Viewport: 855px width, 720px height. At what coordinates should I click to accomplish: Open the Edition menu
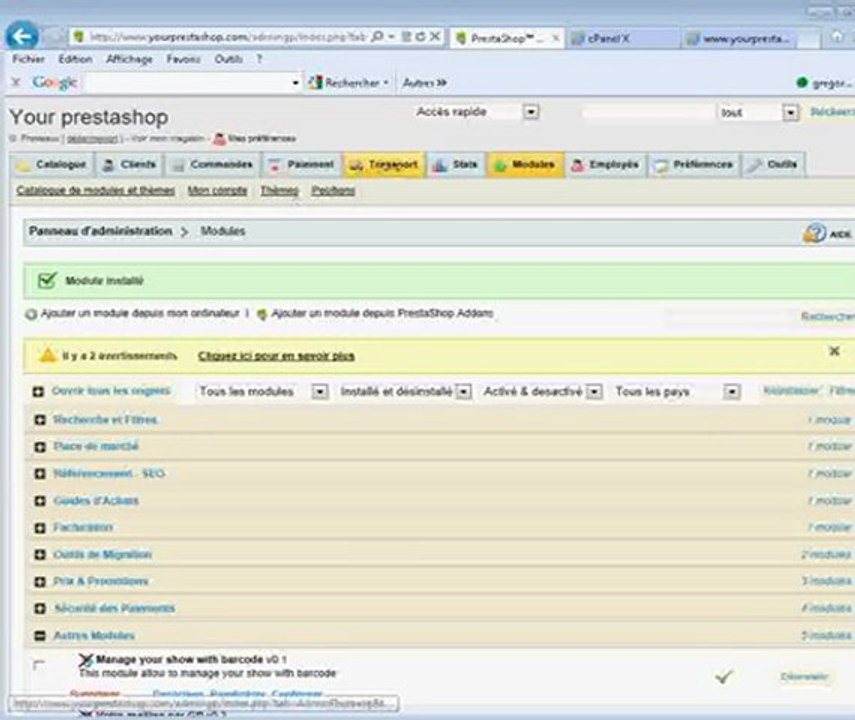75,59
